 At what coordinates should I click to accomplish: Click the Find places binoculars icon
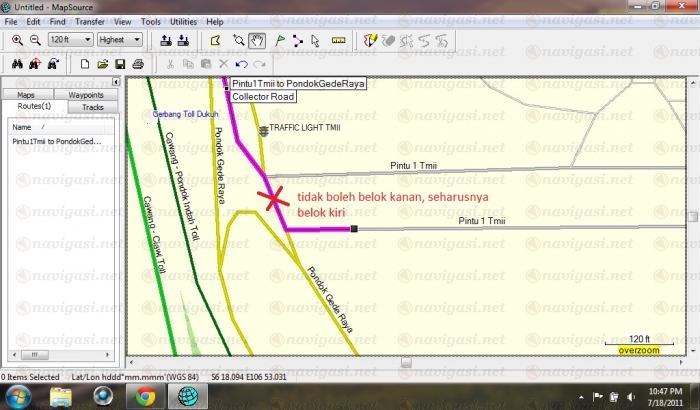click(17, 64)
